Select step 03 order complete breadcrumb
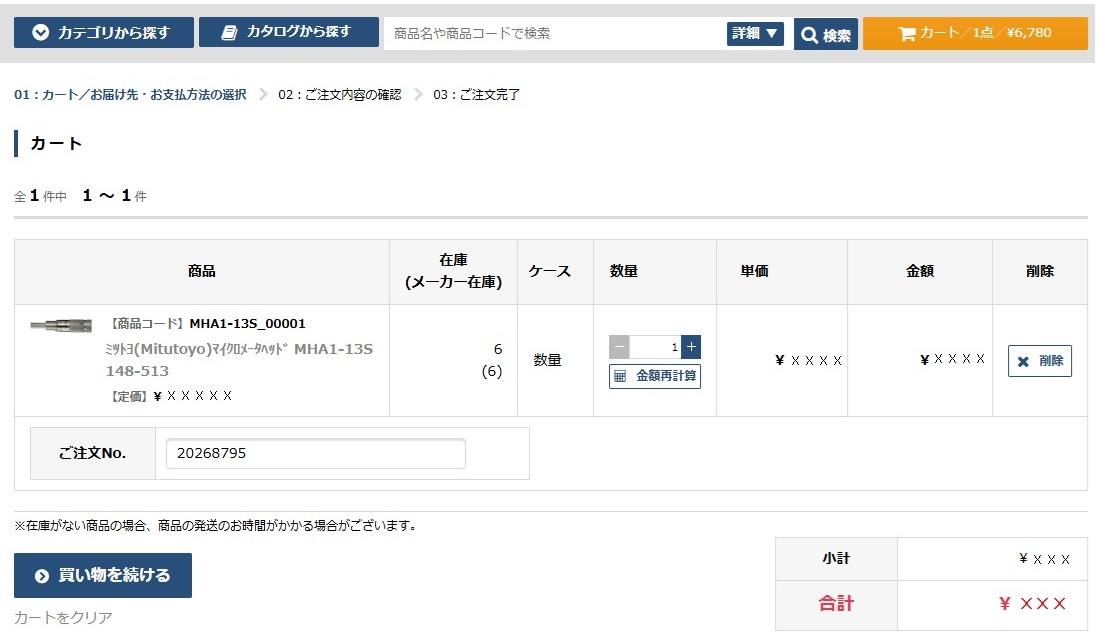The image size is (1097, 643). [476, 95]
